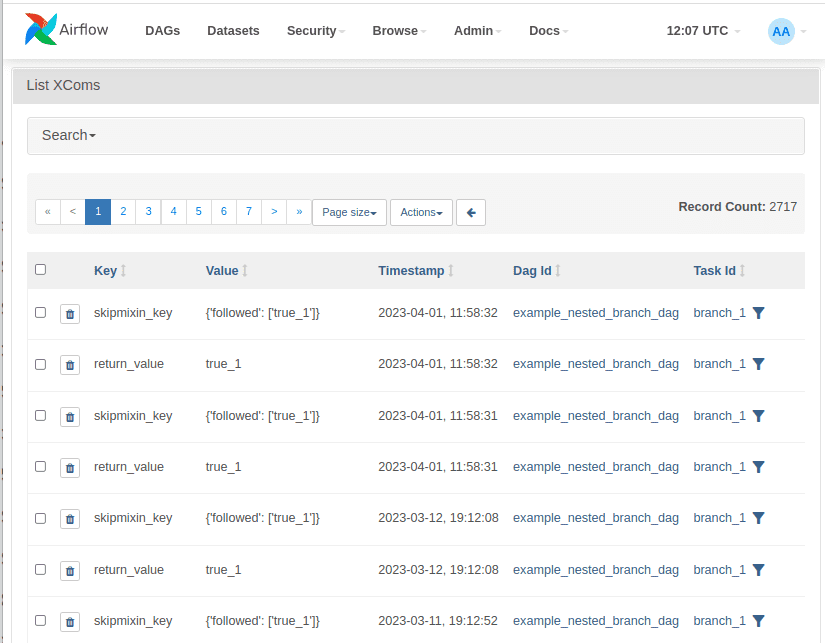Go to page 3
The height and width of the screenshot is (643, 825).
point(148,212)
